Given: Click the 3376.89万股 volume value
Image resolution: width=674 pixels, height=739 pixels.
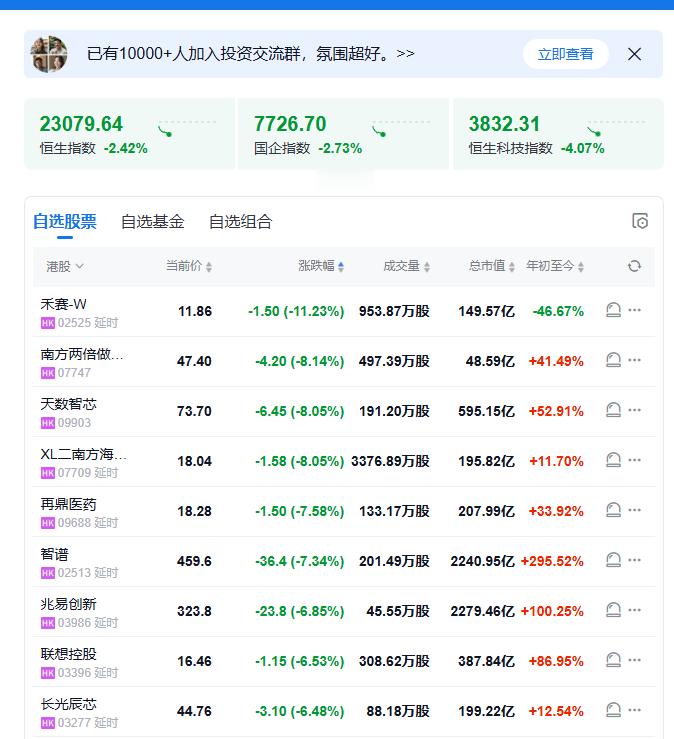Looking at the screenshot, I should tap(390, 461).
